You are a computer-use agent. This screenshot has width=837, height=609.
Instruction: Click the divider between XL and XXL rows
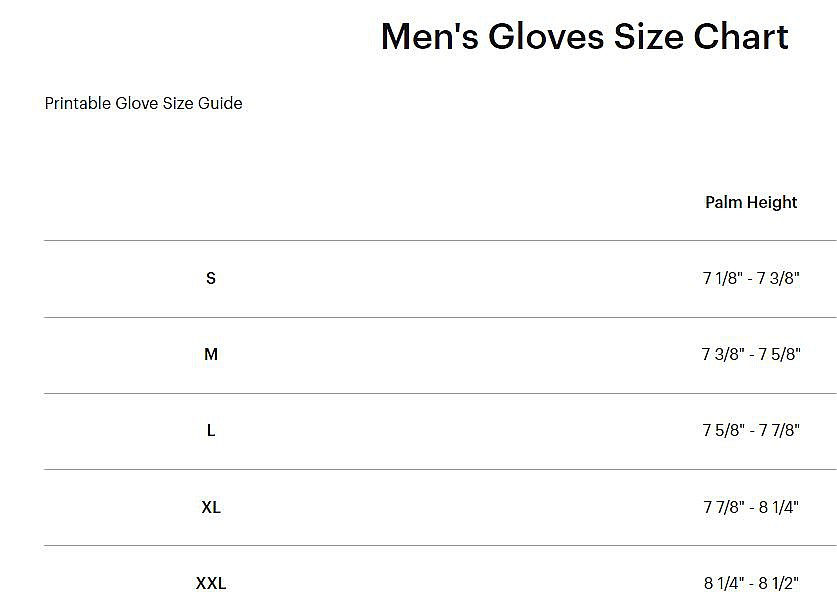click(440, 545)
